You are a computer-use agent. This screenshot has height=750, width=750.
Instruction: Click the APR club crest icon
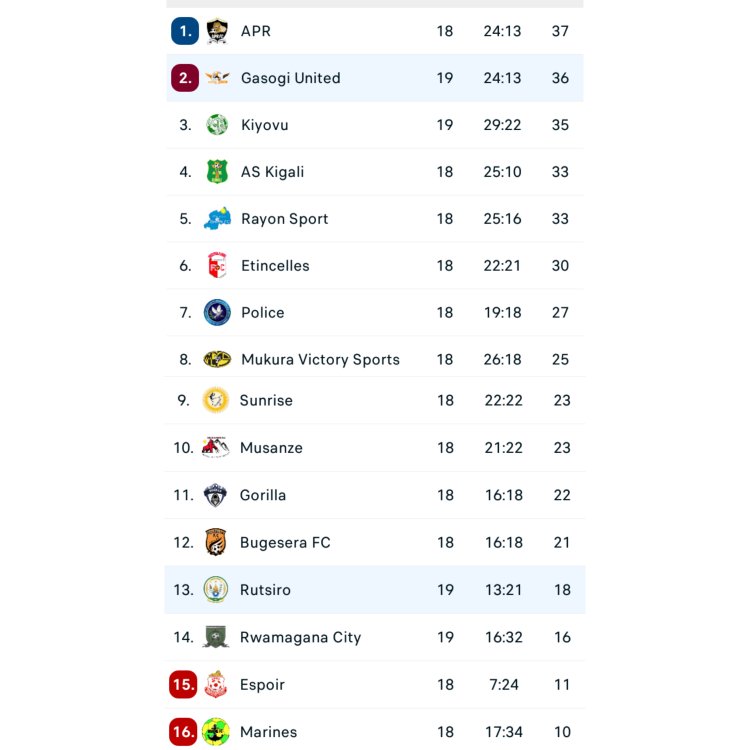[x=217, y=31]
